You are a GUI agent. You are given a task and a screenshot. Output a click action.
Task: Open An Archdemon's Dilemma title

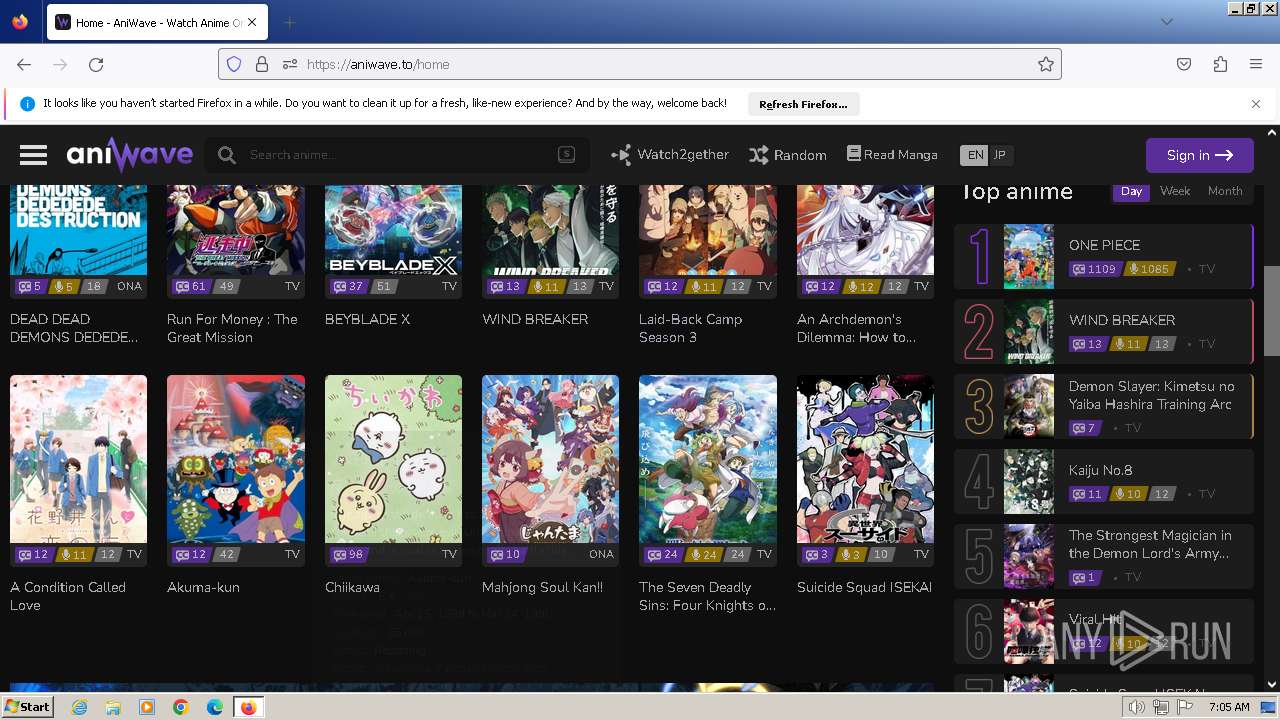point(856,328)
